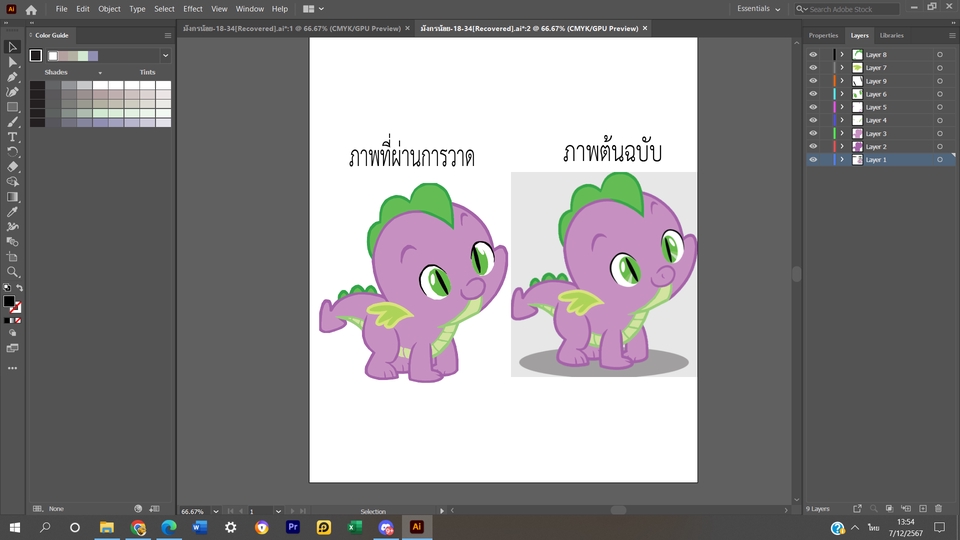Select the Eyedropper tool
Viewport: 960px width, 540px height.
click(x=12, y=212)
